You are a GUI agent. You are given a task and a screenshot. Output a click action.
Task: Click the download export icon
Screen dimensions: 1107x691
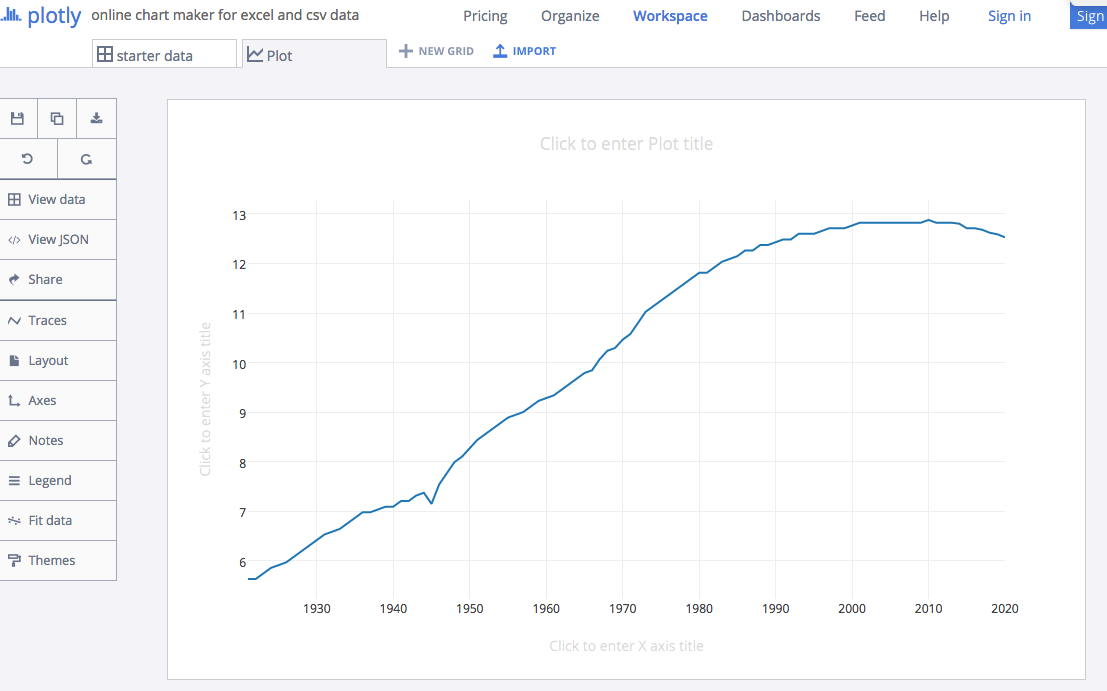click(96, 118)
